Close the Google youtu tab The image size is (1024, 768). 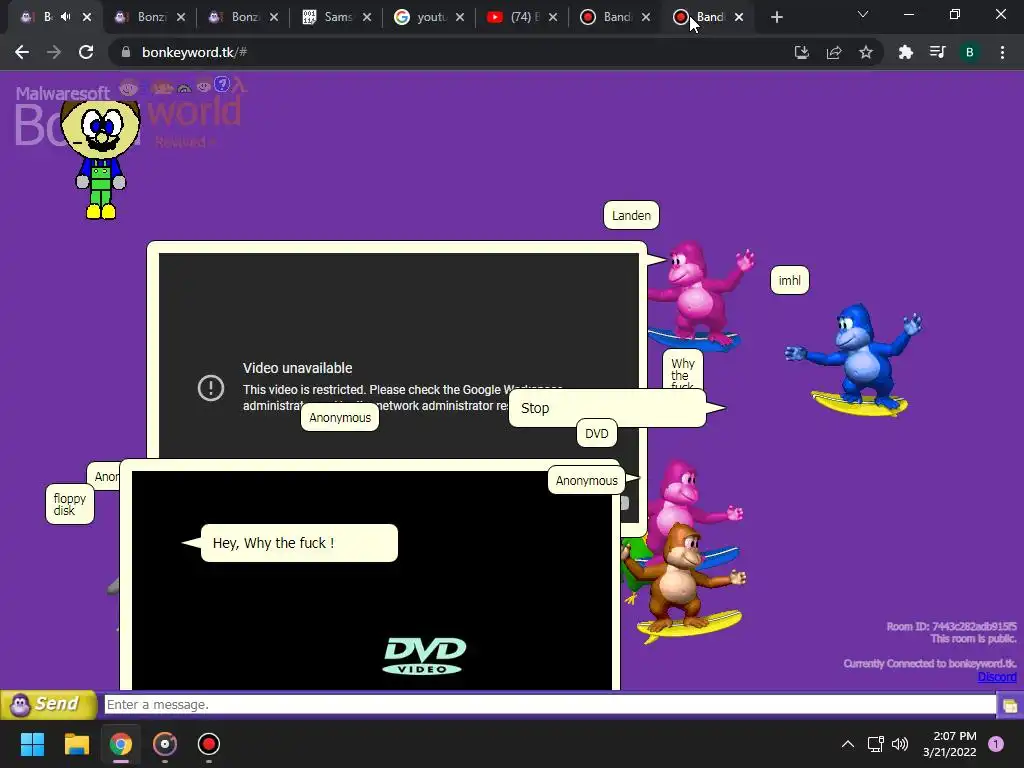click(460, 17)
